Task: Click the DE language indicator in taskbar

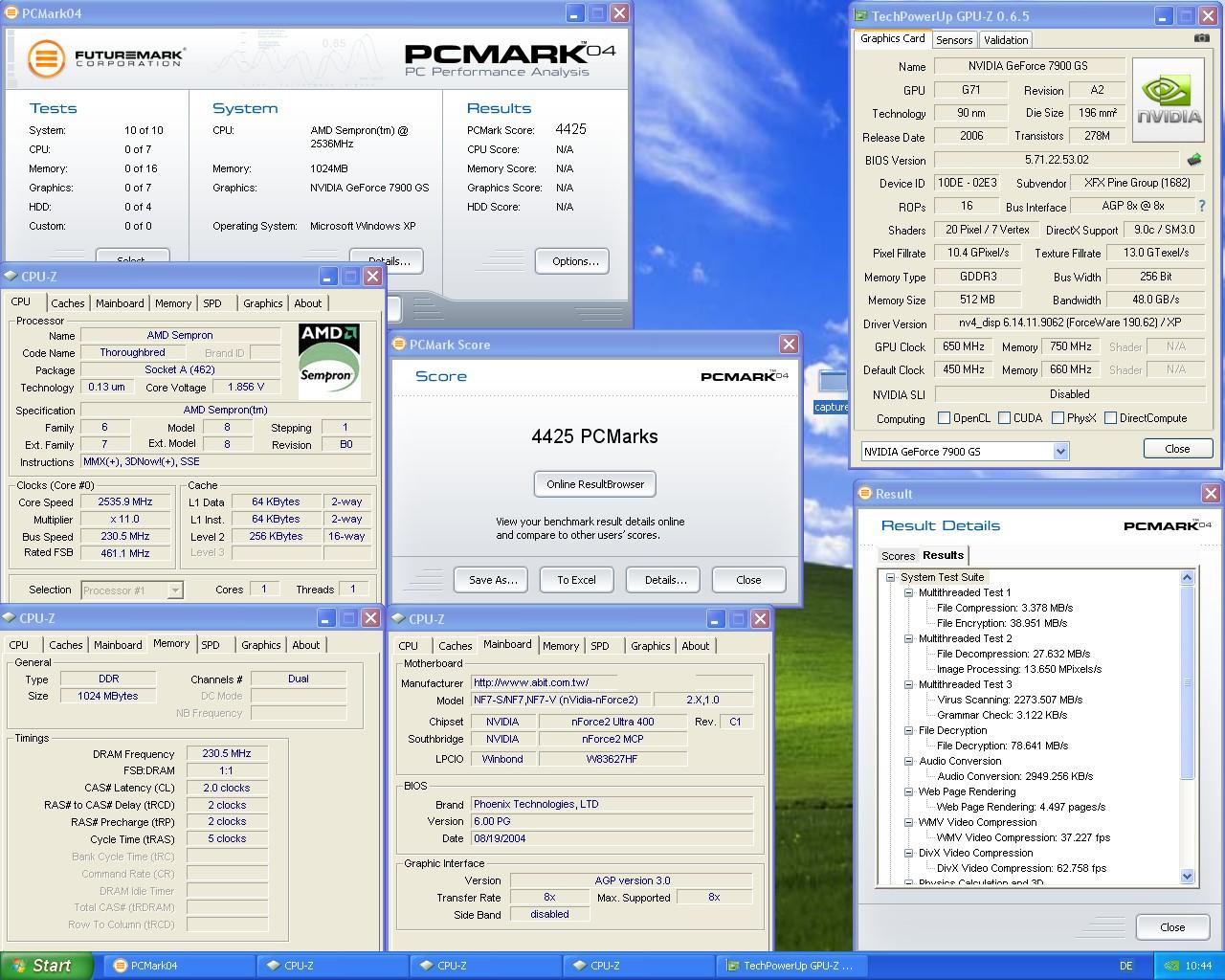Action: [1126, 966]
